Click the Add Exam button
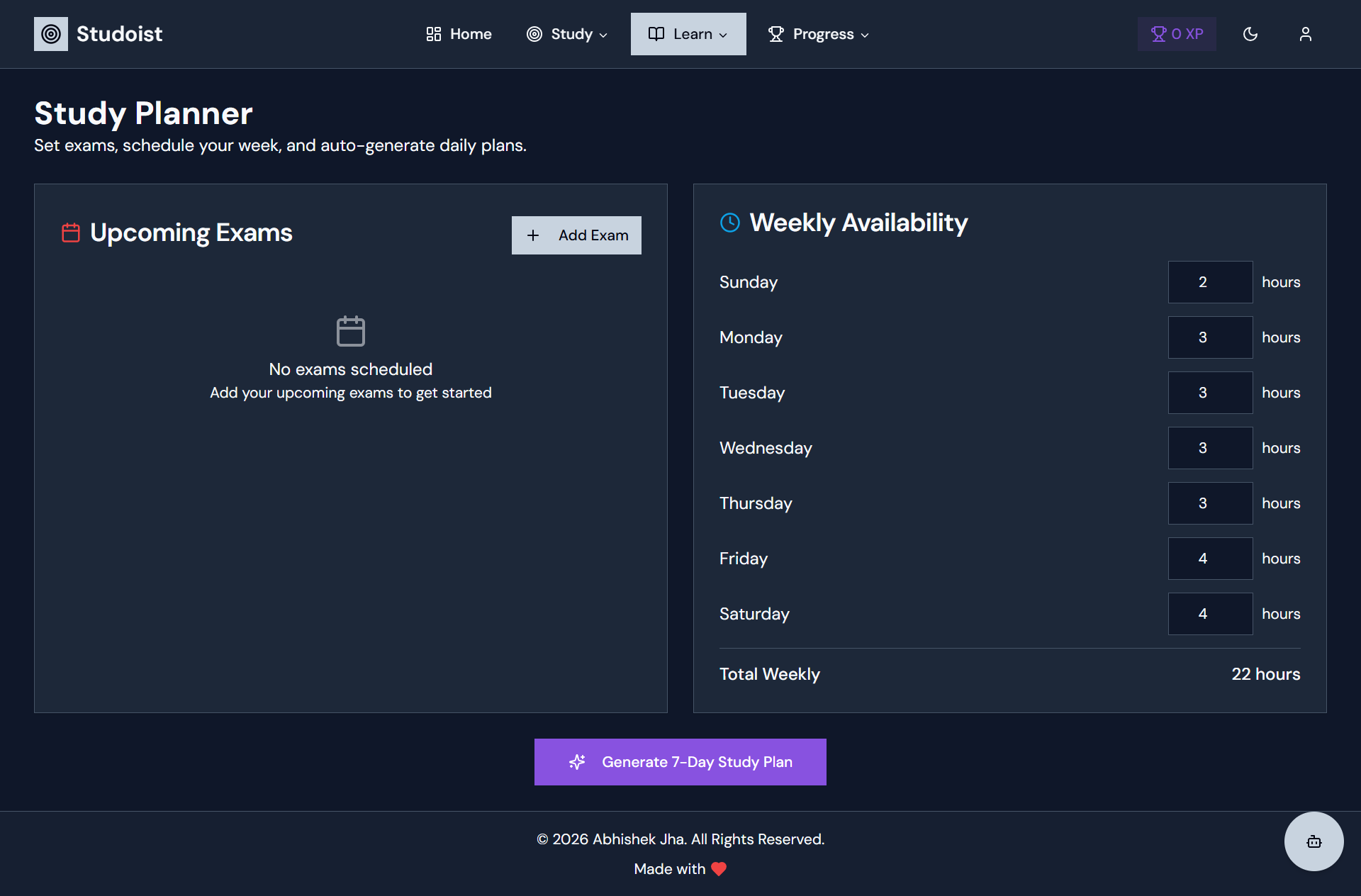1361x896 pixels. [576, 235]
